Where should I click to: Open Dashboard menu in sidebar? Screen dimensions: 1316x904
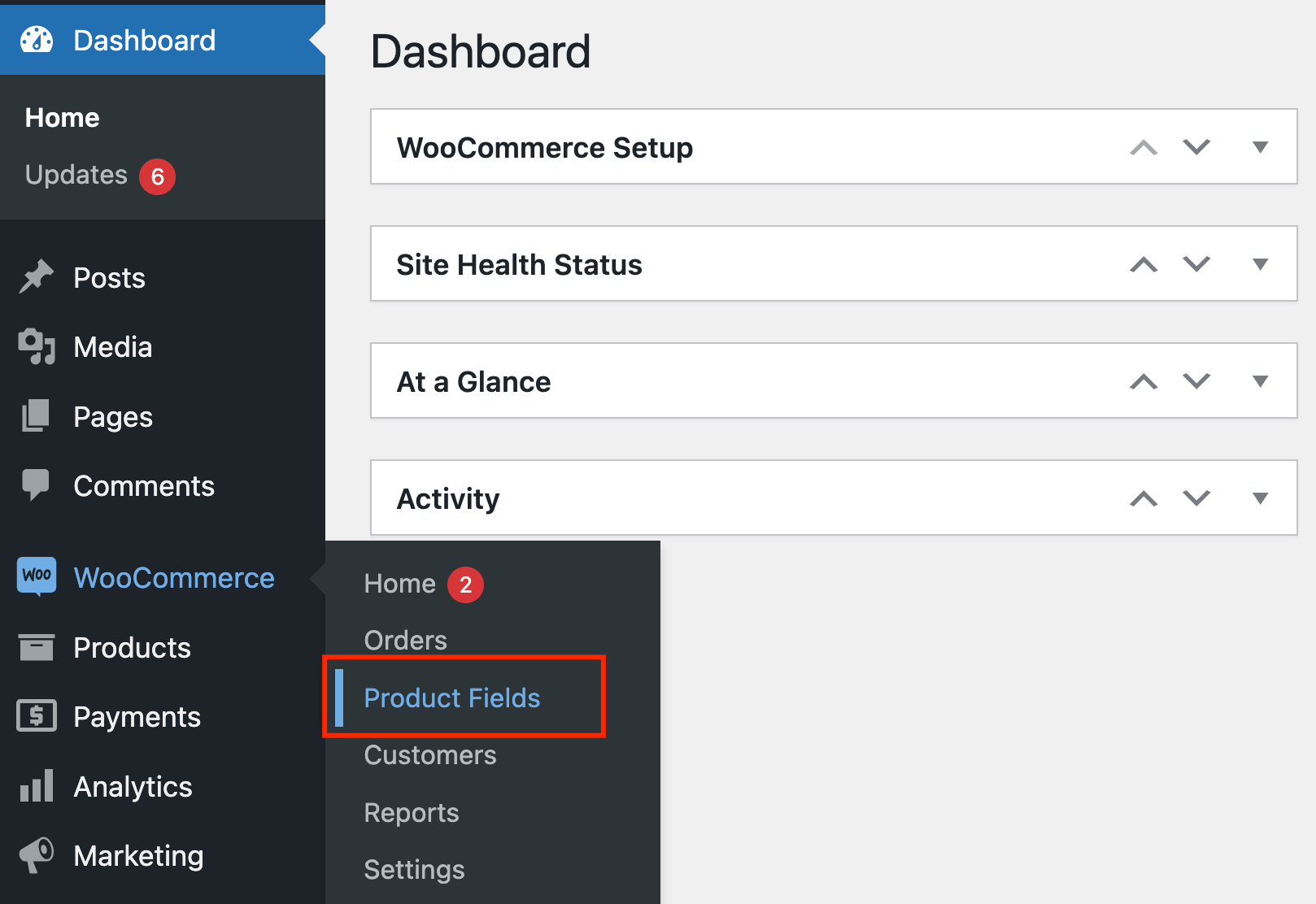tap(163, 40)
